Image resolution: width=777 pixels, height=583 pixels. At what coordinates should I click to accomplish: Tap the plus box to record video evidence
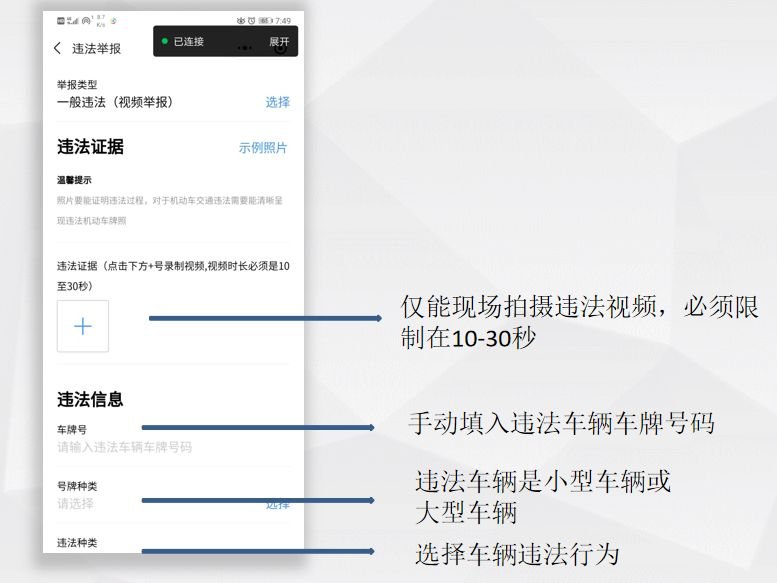pyautogui.click(x=83, y=326)
